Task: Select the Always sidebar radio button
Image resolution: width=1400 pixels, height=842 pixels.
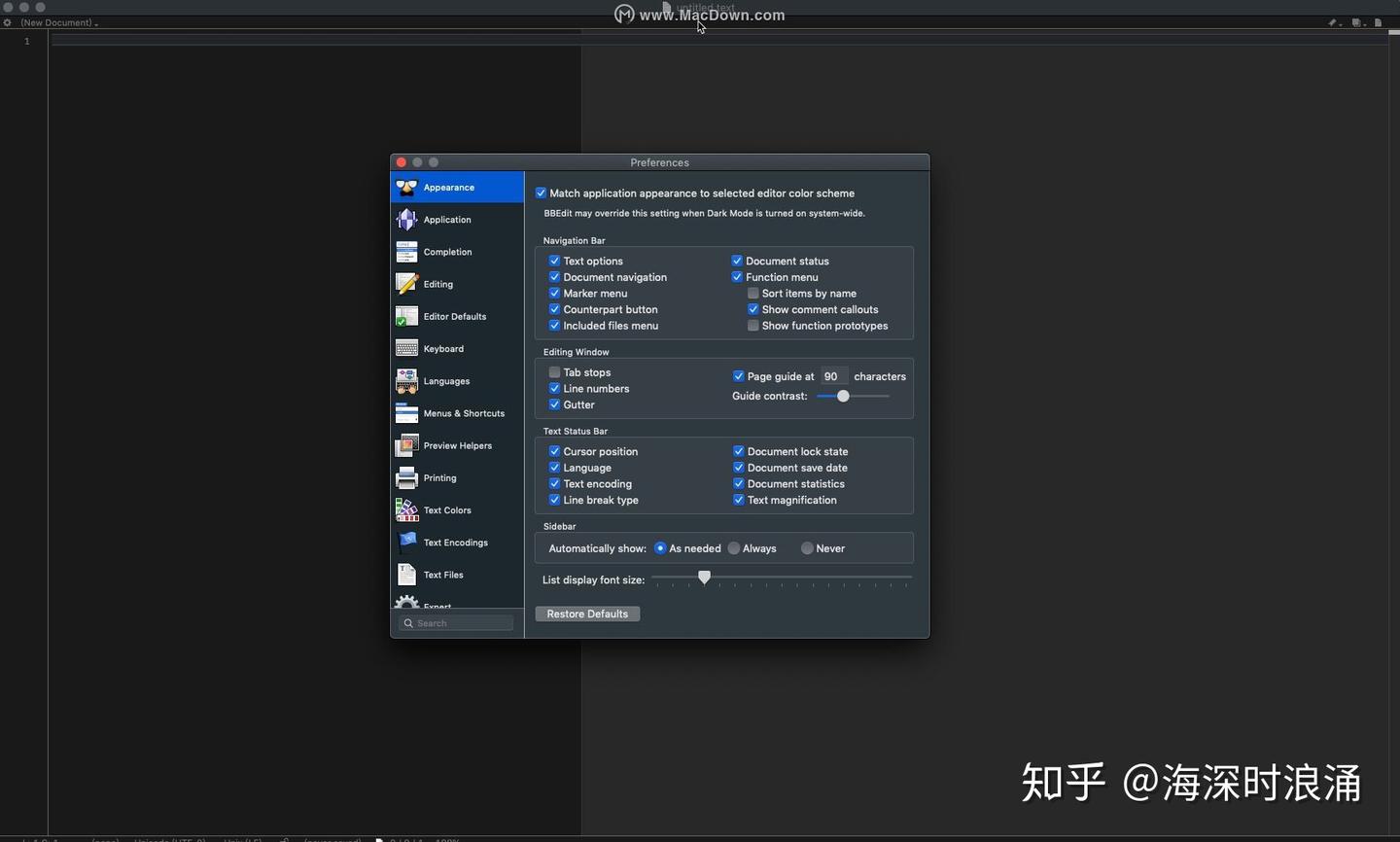Action: 734,547
